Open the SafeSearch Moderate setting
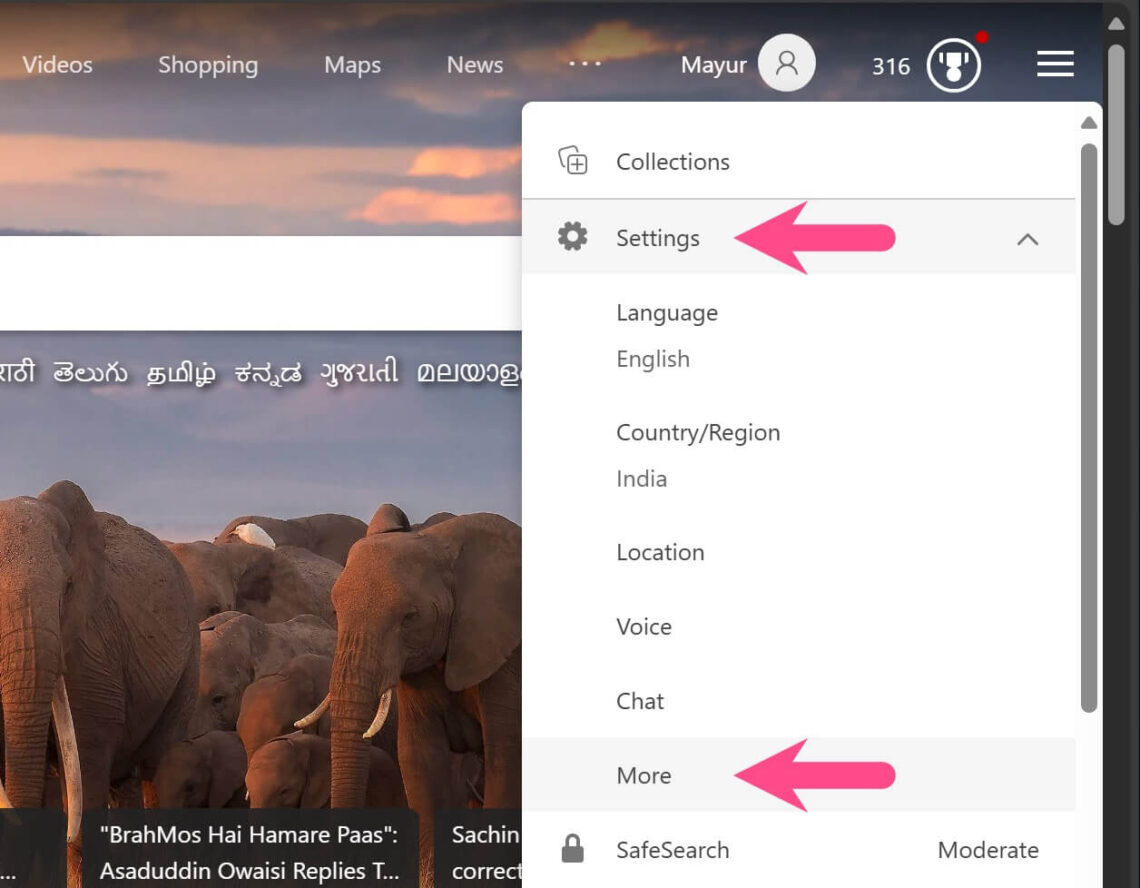Viewport: 1140px width, 888px height. (x=988, y=849)
